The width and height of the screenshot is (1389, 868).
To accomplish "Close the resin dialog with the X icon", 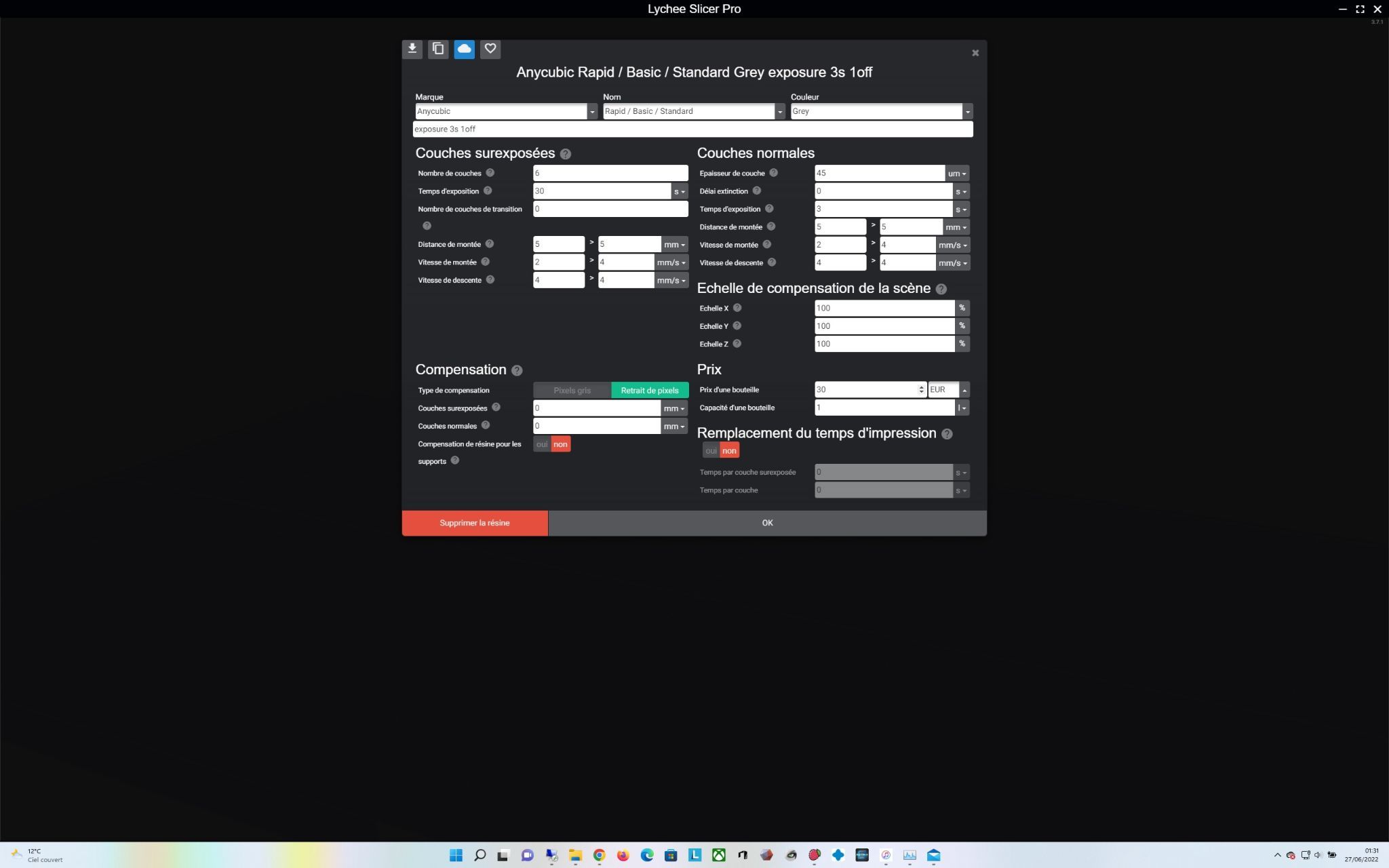I will click(x=975, y=53).
